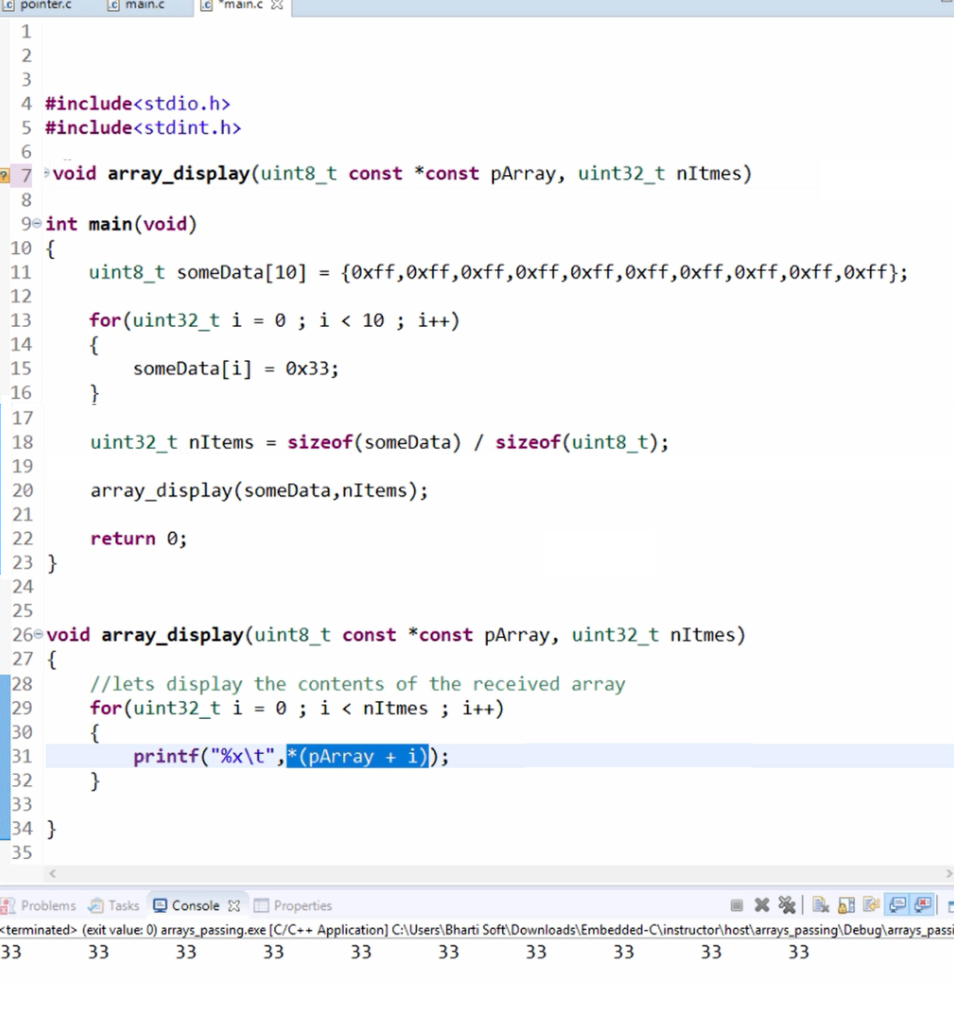Toggle console Word Wrap

point(871,905)
